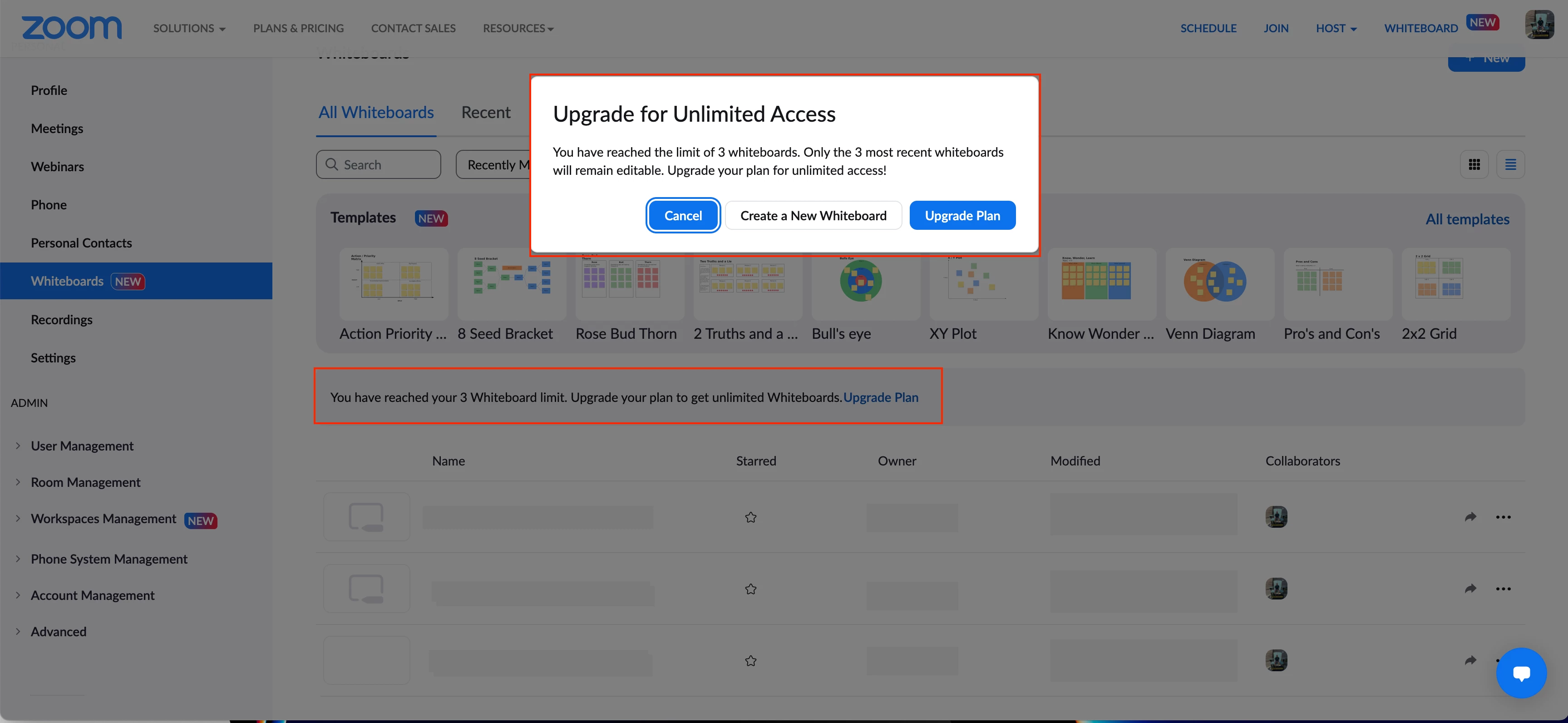
Task: Open the Solutions dropdown menu
Action: pyautogui.click(x=189, y=29)
